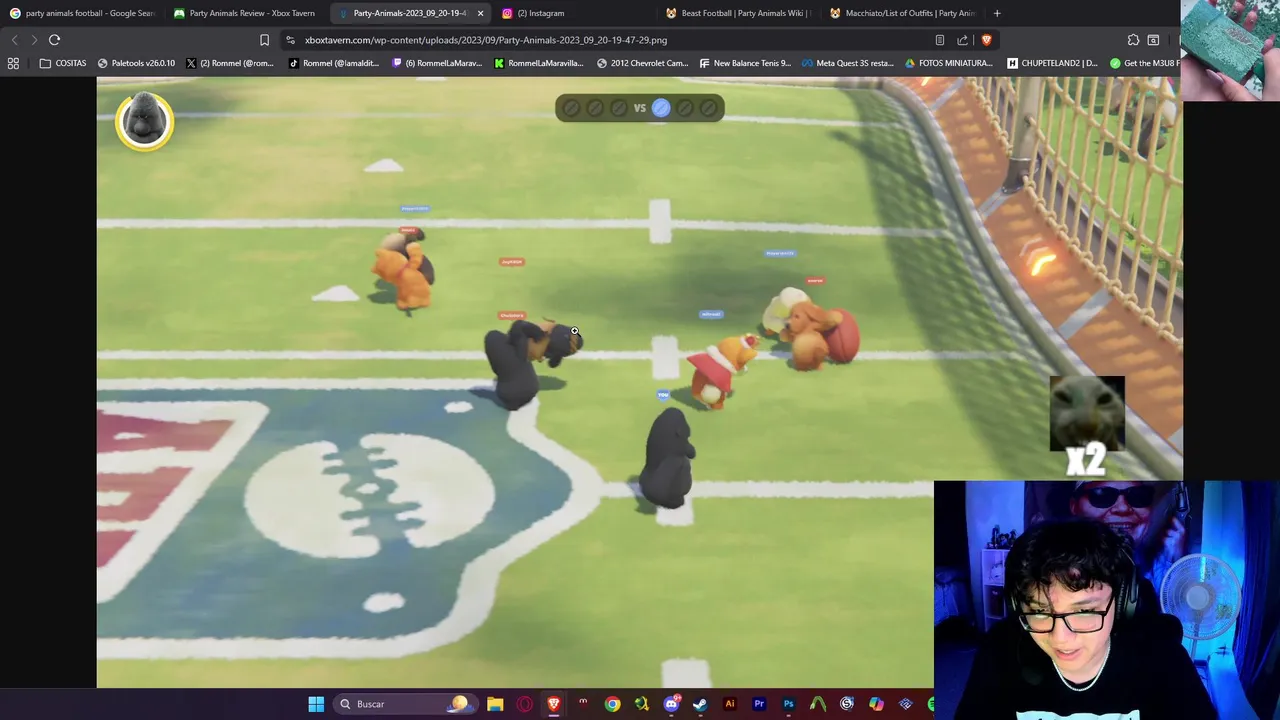Open the New Balance Tenis 9 bookmark
This screenshot has width=1280, height=720.
tap(745, 63)
